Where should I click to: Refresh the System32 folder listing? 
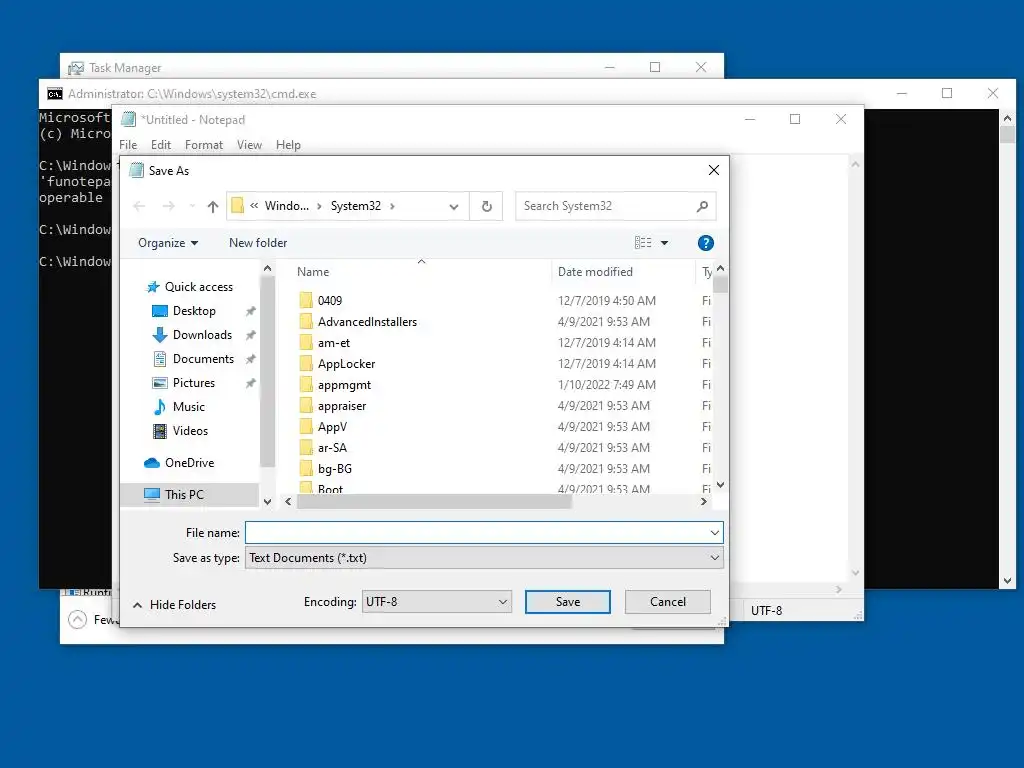(x=487, y=206)
